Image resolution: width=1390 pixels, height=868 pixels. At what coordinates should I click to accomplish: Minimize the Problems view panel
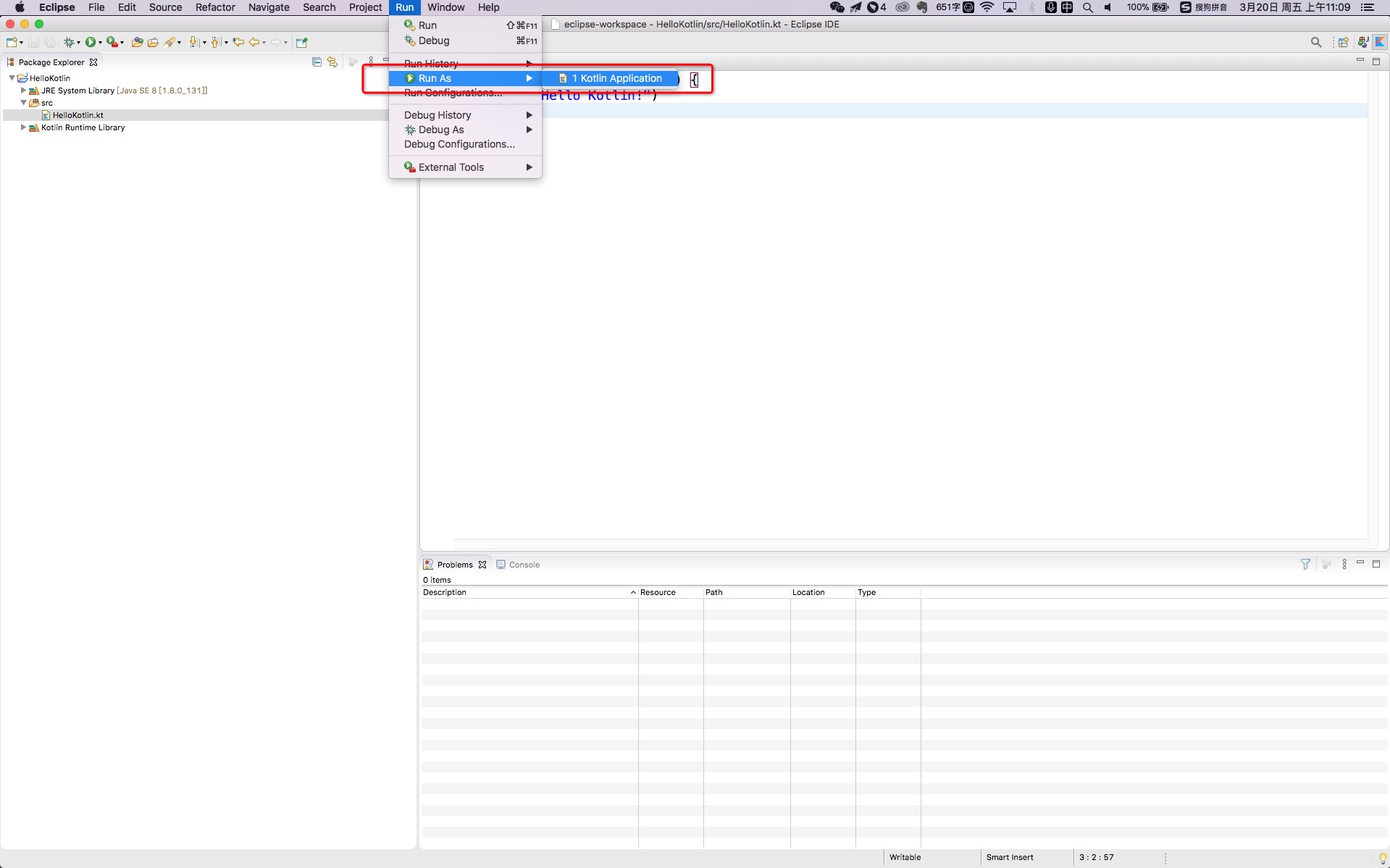1360,563
